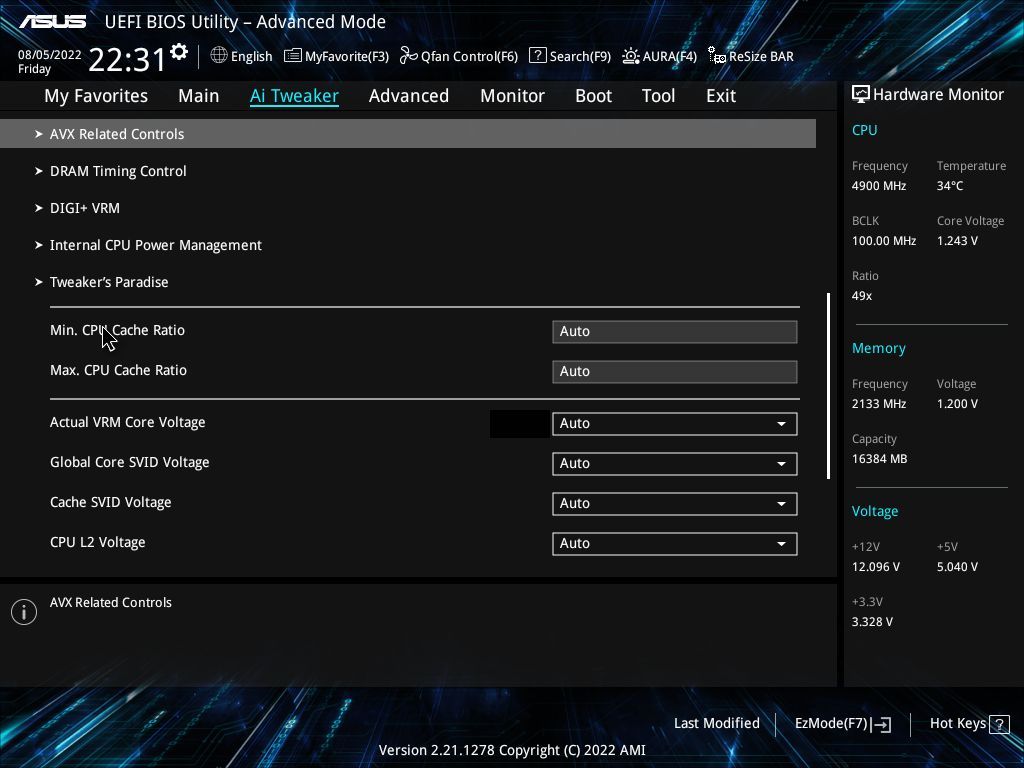The height and width of the screenshot is (768, 1024).
Task: Select Actual VRM Core Voltage label
Action: (x=127, y=423)
